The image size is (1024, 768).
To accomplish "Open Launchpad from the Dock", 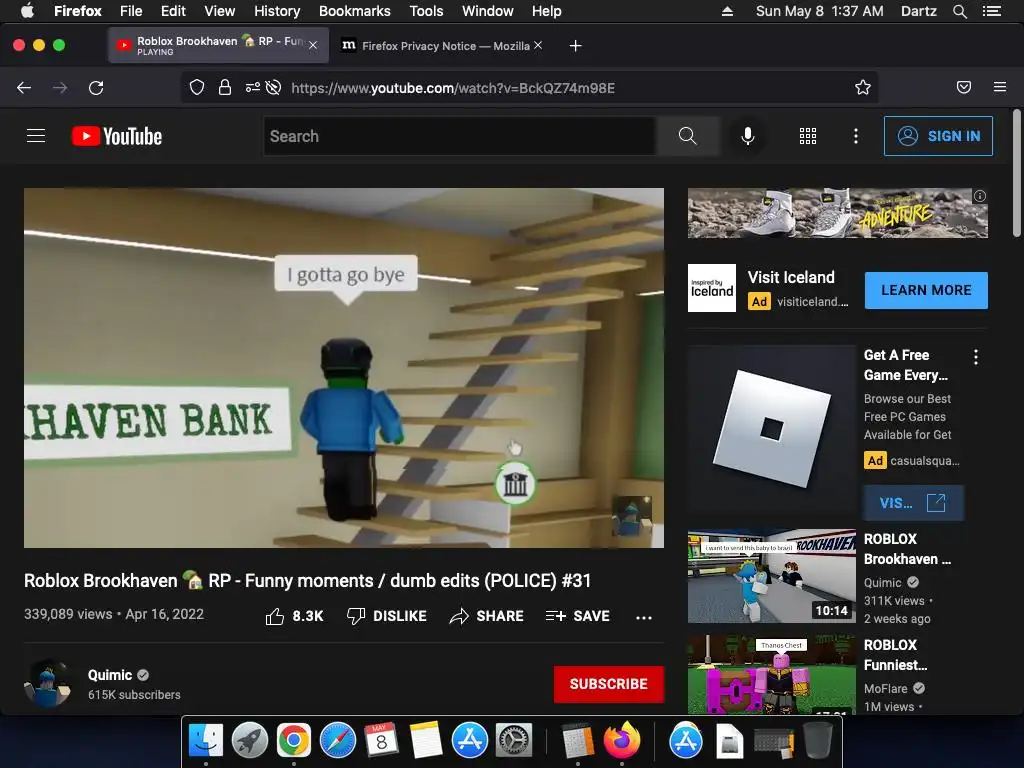I will pyautogui.click(x=249, y=741).
